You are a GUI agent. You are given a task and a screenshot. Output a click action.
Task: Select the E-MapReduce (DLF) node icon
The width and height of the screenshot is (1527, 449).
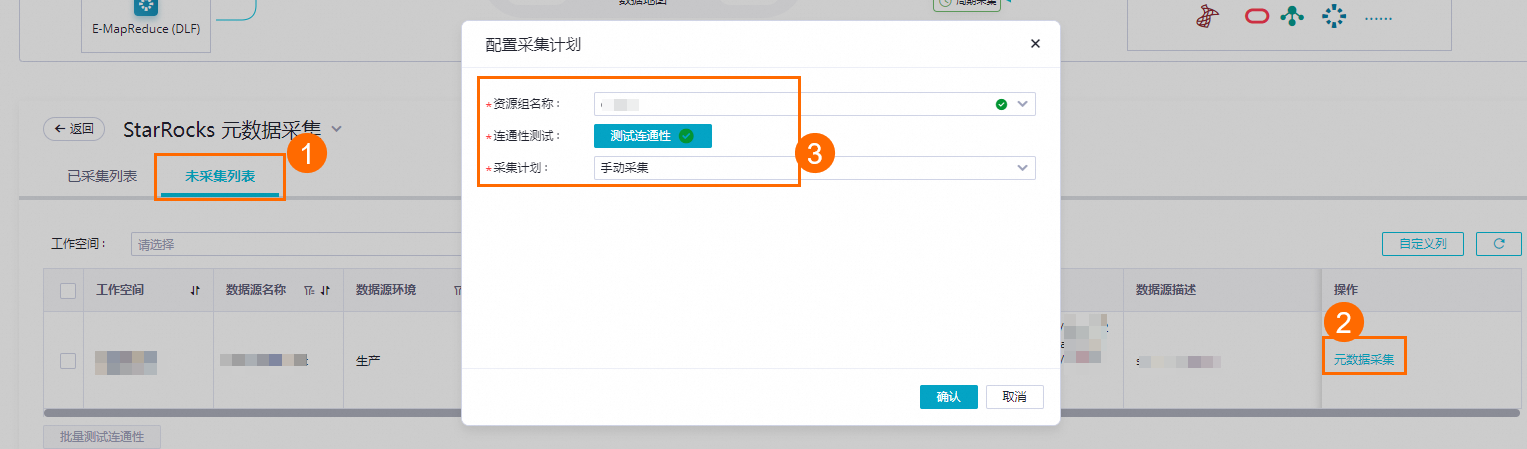click(x=147, y=8)
